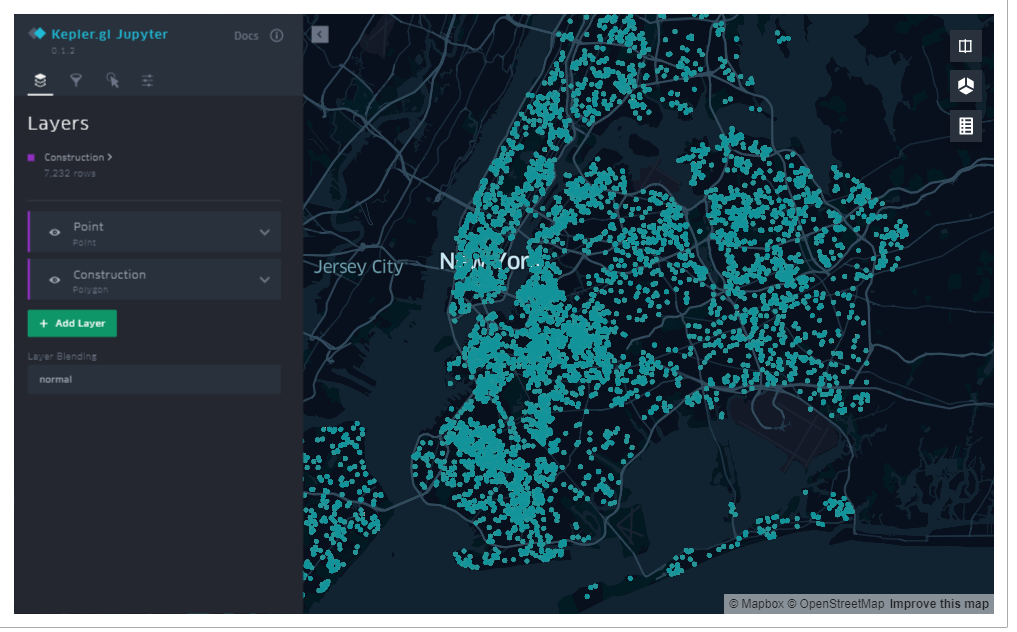
Task: Open the Improve this map link
Action: [938, 604]
